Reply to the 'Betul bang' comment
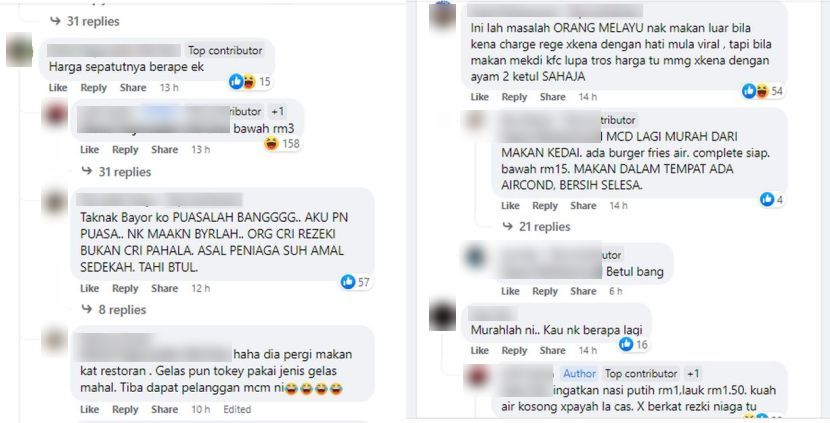 click(x=545, y=291)
